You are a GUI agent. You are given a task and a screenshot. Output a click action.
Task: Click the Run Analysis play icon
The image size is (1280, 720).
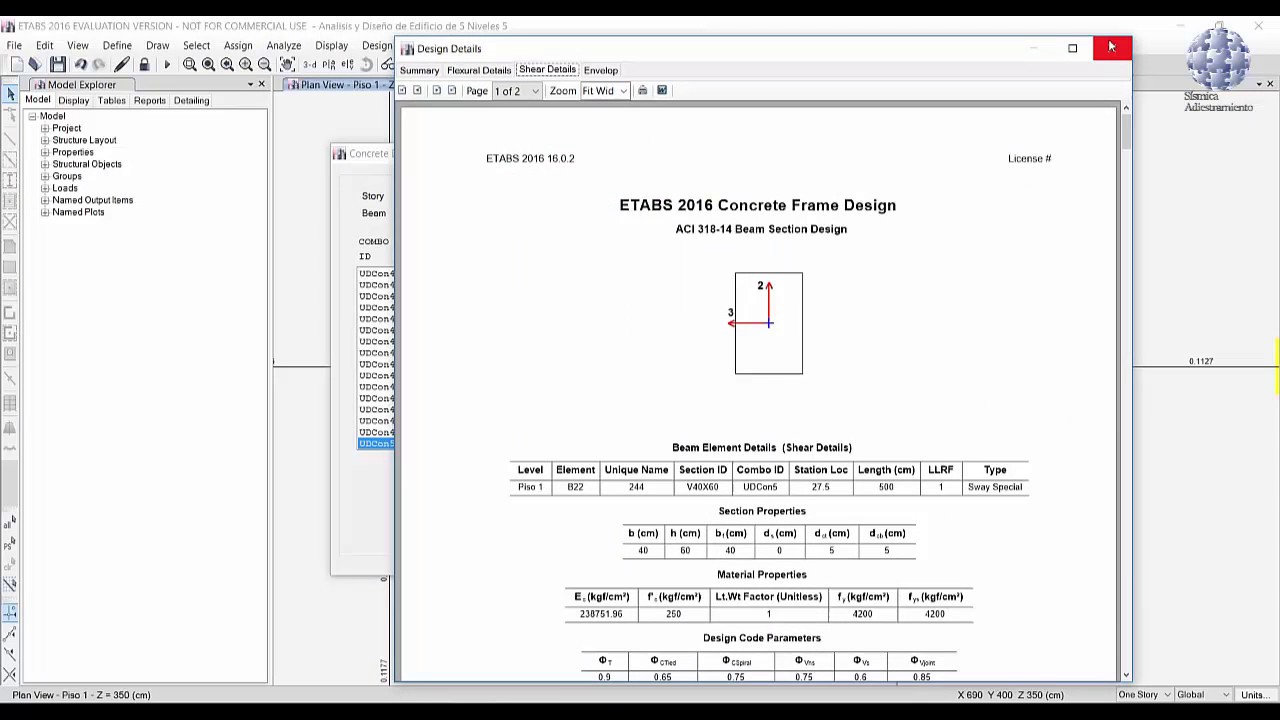pyautogui.click(x=167, y=65)
